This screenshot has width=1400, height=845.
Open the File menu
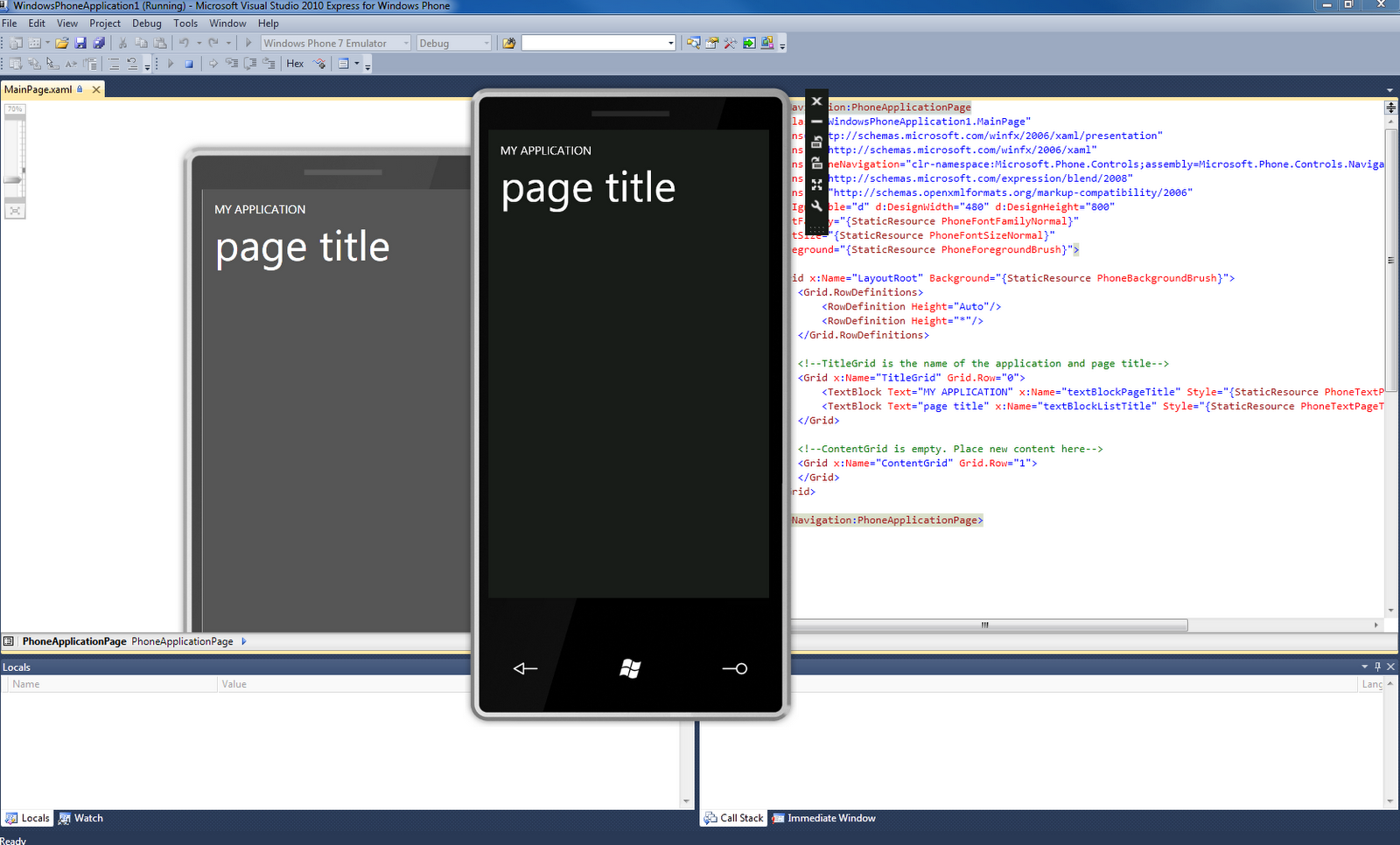pos(9,24)
